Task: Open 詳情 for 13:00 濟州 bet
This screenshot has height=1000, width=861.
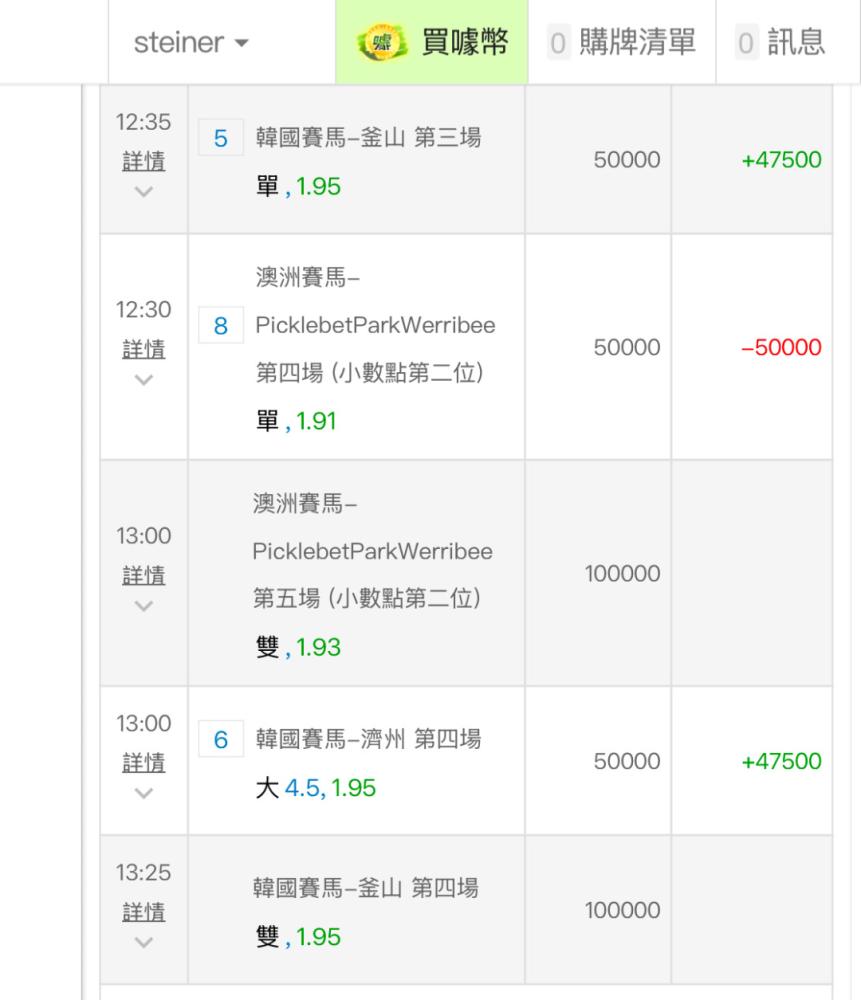Action: (143, 763)
